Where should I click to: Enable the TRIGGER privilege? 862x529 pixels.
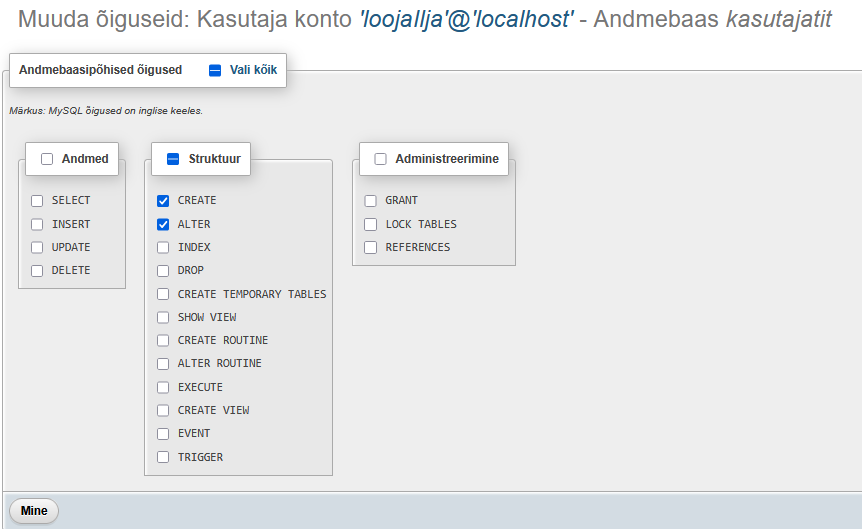(163, 457)
